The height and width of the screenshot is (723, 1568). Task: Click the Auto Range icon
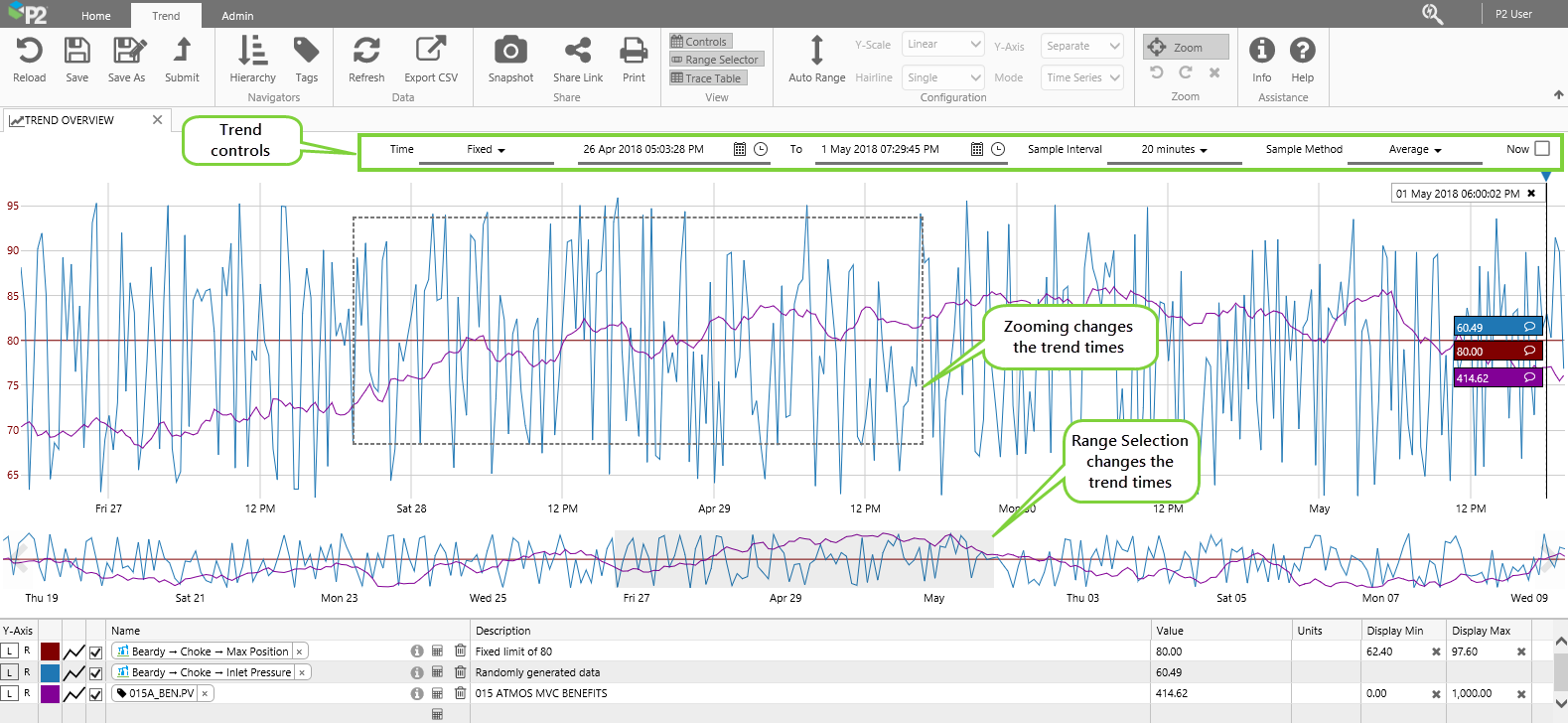pos(816,51)
